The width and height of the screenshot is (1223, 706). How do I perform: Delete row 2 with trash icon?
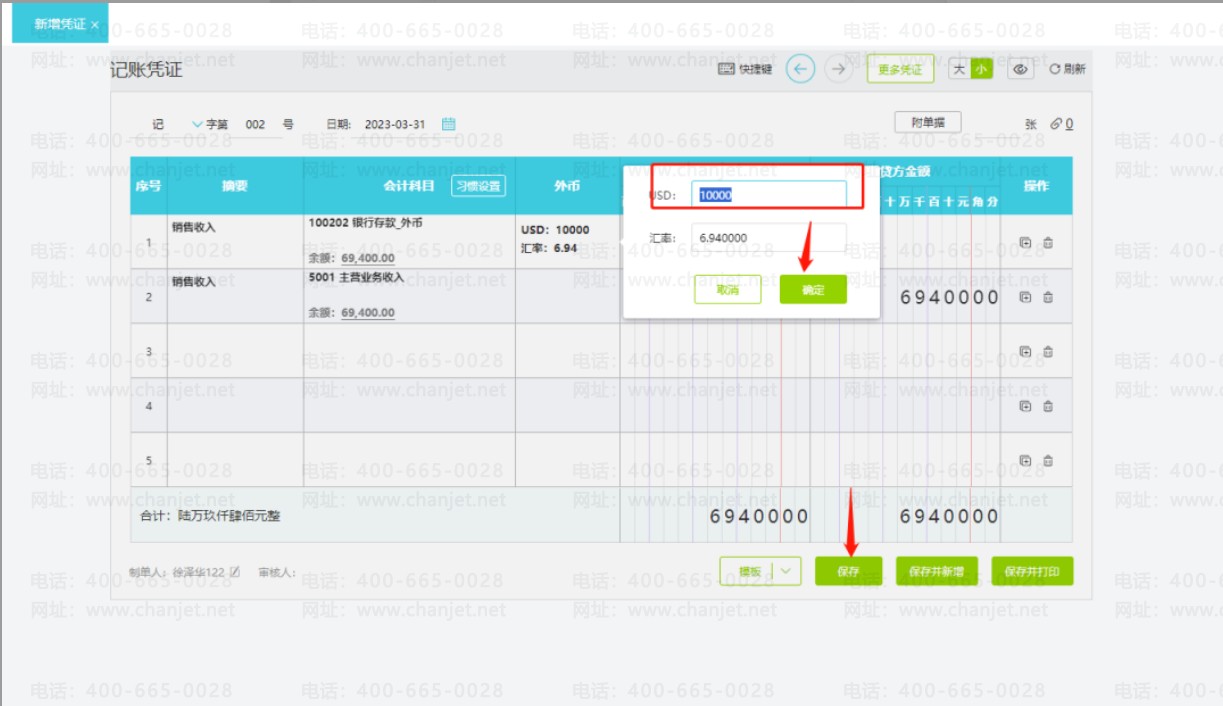tap(1048, 297)
